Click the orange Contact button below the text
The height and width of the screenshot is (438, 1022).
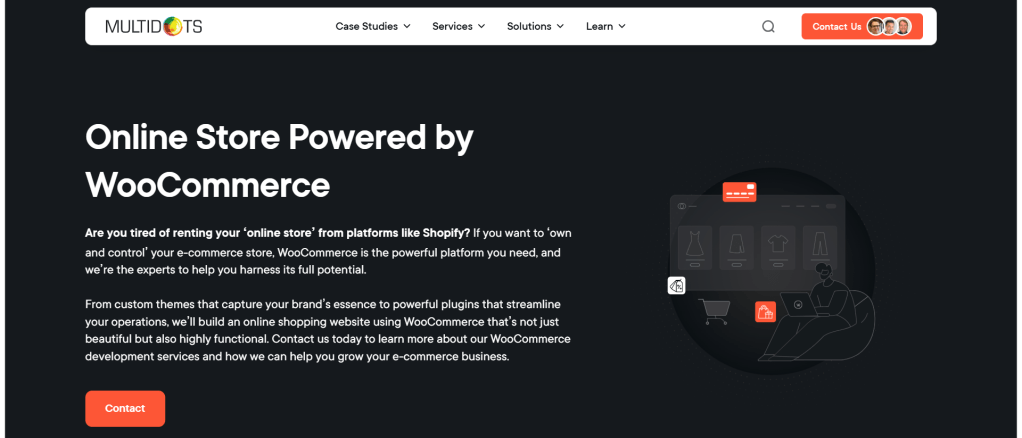[125, 409]
